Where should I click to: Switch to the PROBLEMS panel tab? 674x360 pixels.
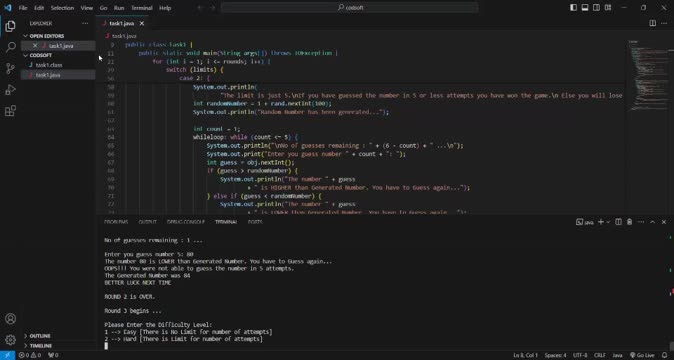[116, 222]
